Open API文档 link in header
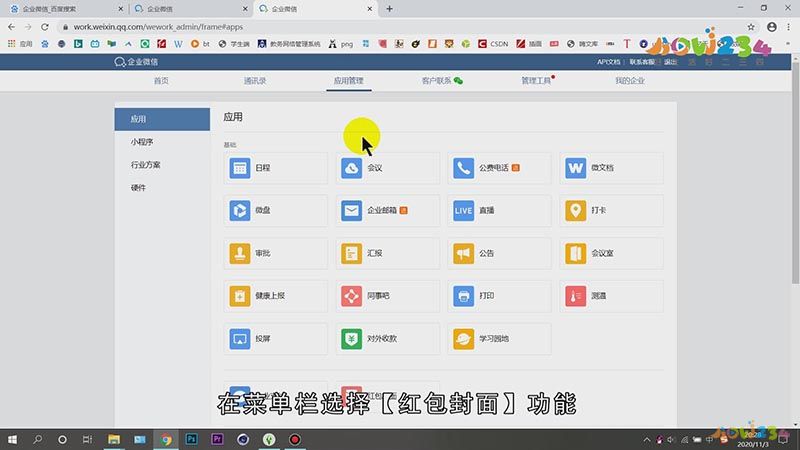The height and width of the screenshot is (450, 800). 608,62
